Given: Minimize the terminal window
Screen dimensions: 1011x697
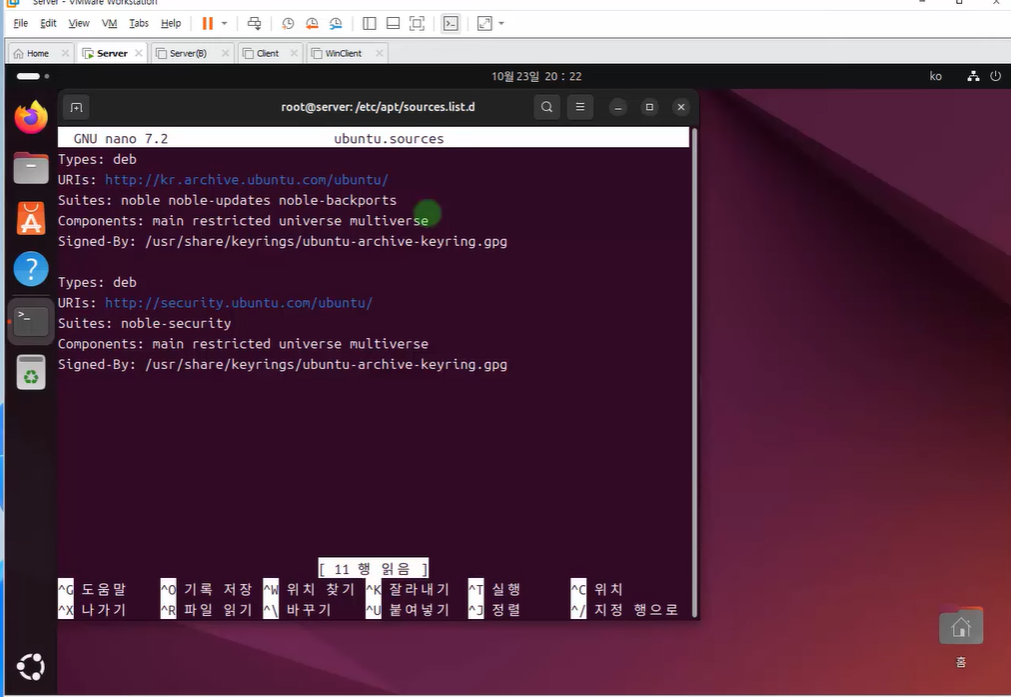Looking at the screenshot, I should pyautogui.click(x=618, y=107).
